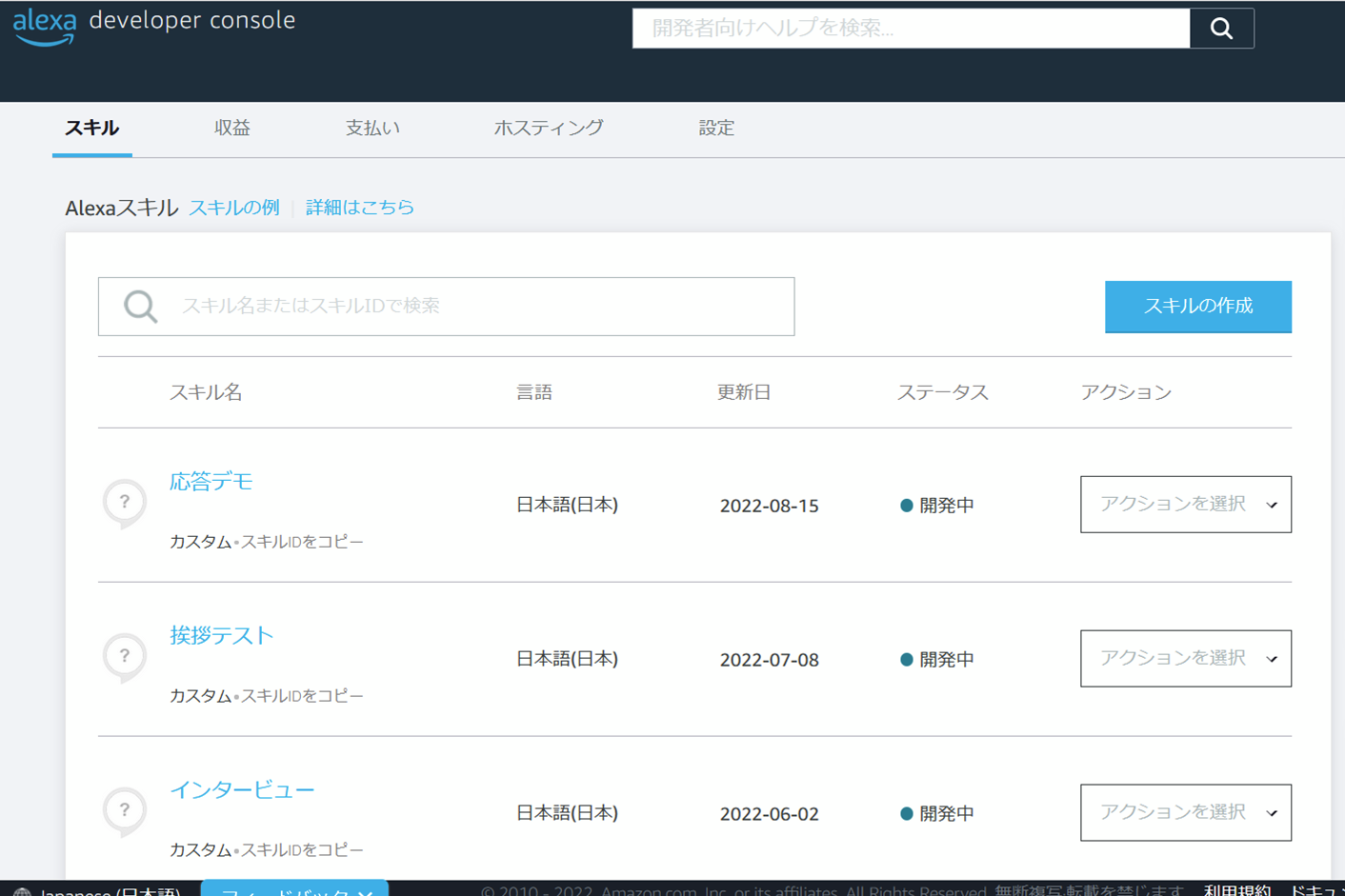Open the 応答デモ skill
The width and height of the screenshot is (1345, 896).
click(x=211, y=482)
